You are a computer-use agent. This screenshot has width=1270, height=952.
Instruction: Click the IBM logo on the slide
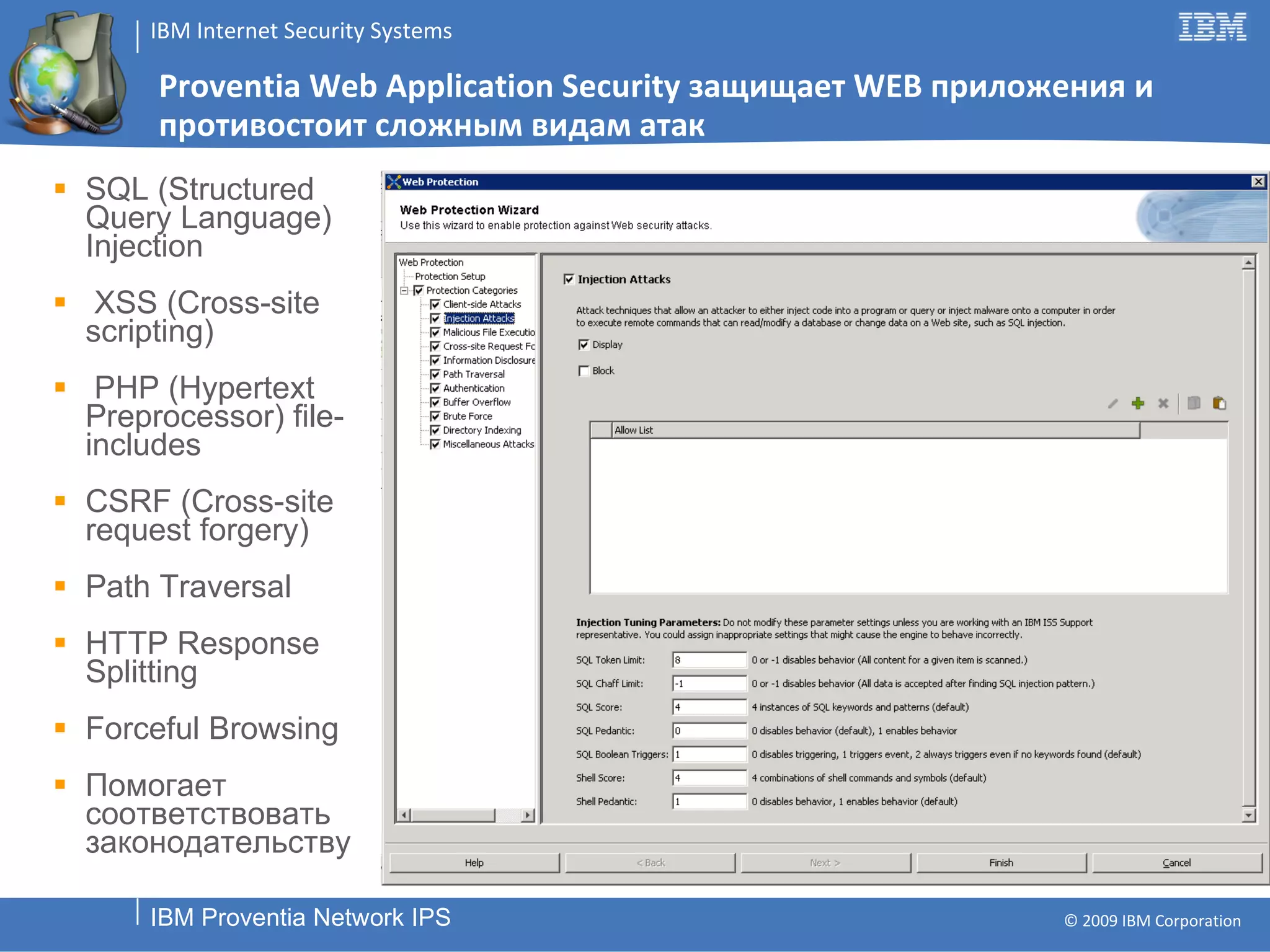click(x=1212, y=27)
